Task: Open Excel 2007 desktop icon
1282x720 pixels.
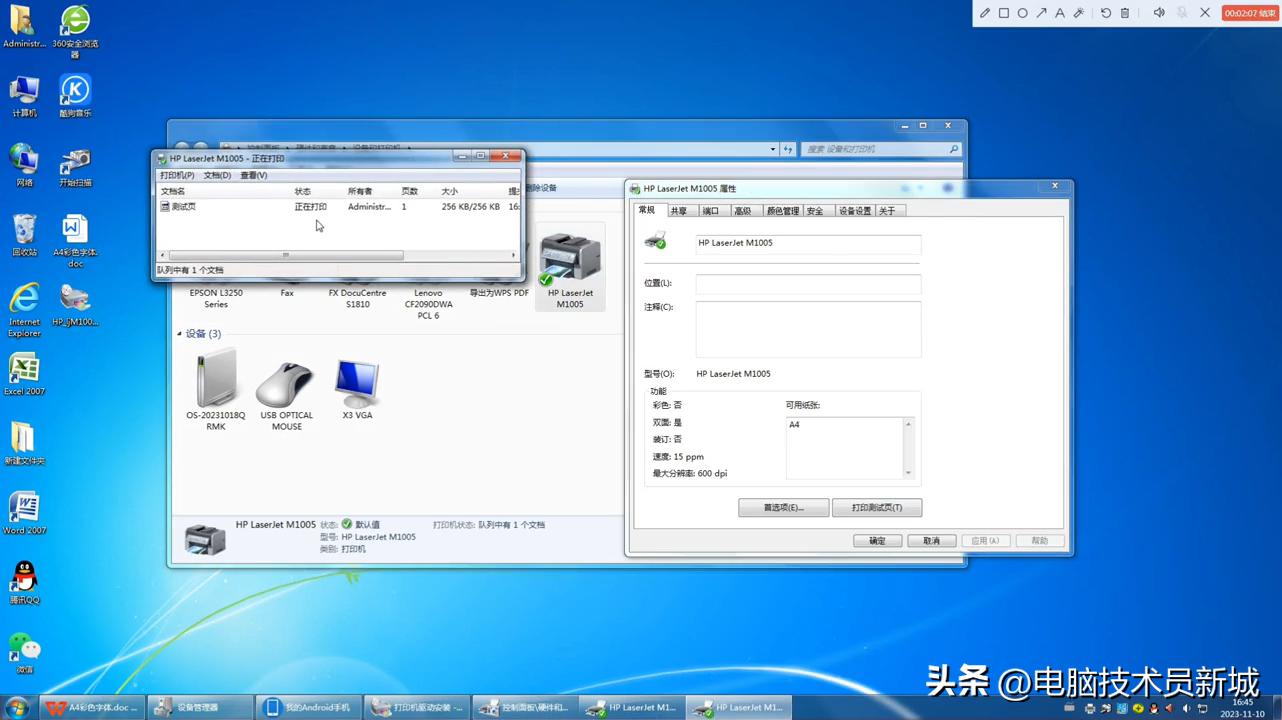Action: tap(24, 375)
